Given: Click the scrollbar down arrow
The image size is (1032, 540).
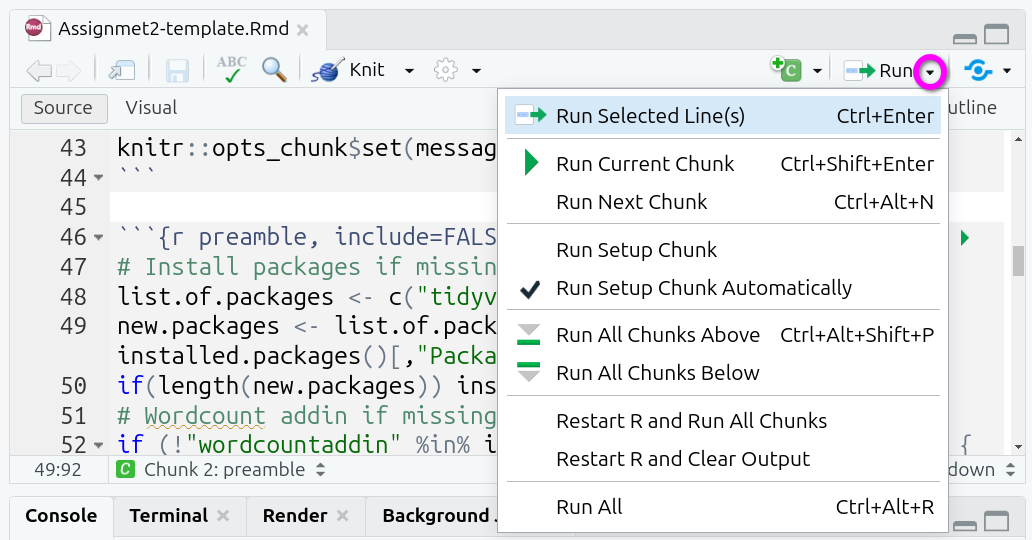Looking at the screenshot, I should click(x=1018, y=446).
